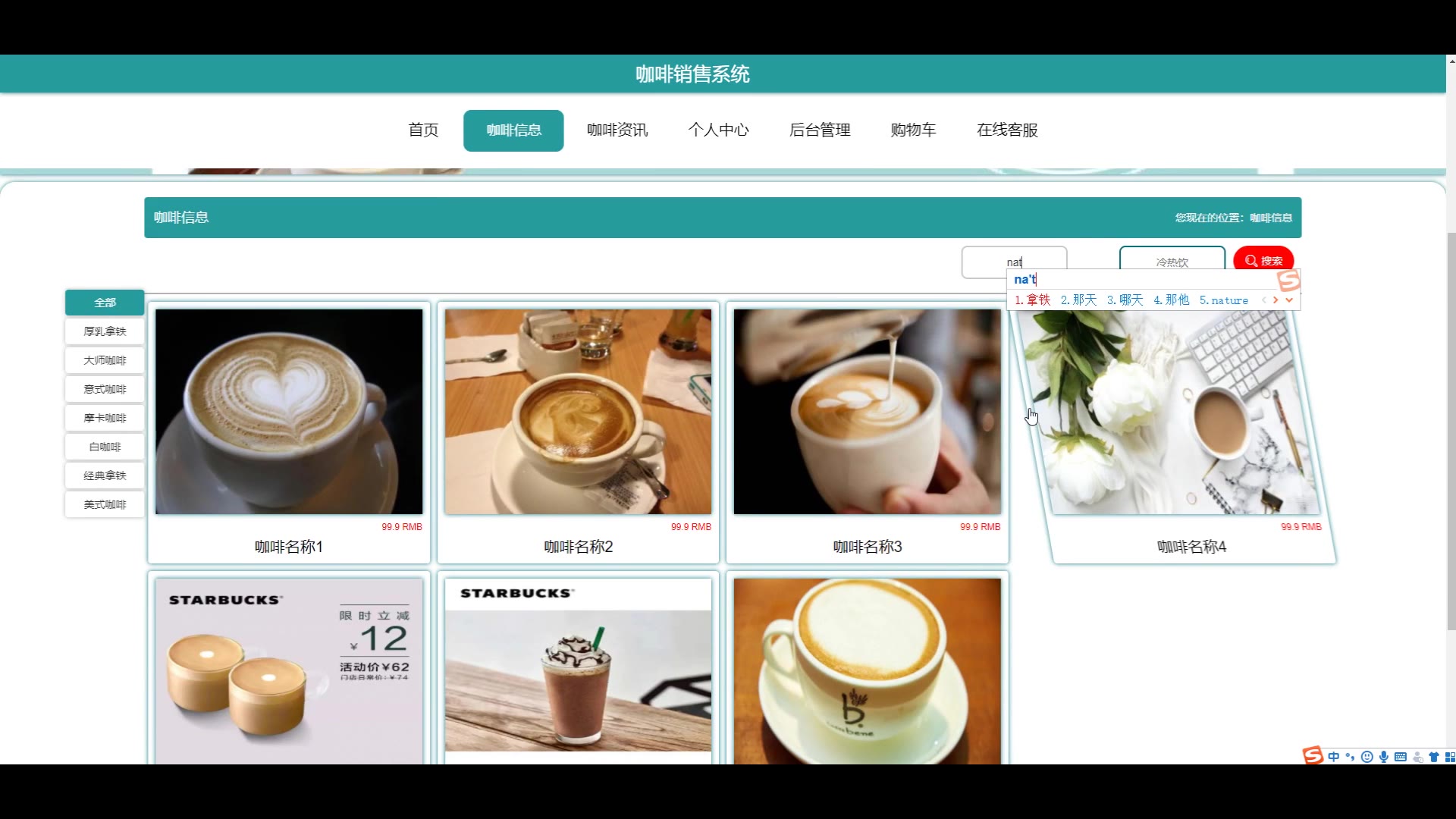Open 咖啡名称2 product thumbnail
This screenshot has height=819, width=1456.
pos(578,411)
